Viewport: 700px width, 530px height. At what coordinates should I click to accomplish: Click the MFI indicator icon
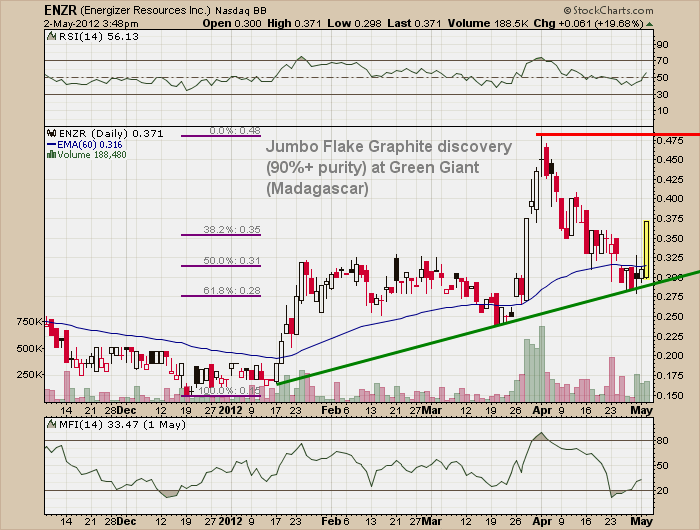pos(52,424)
